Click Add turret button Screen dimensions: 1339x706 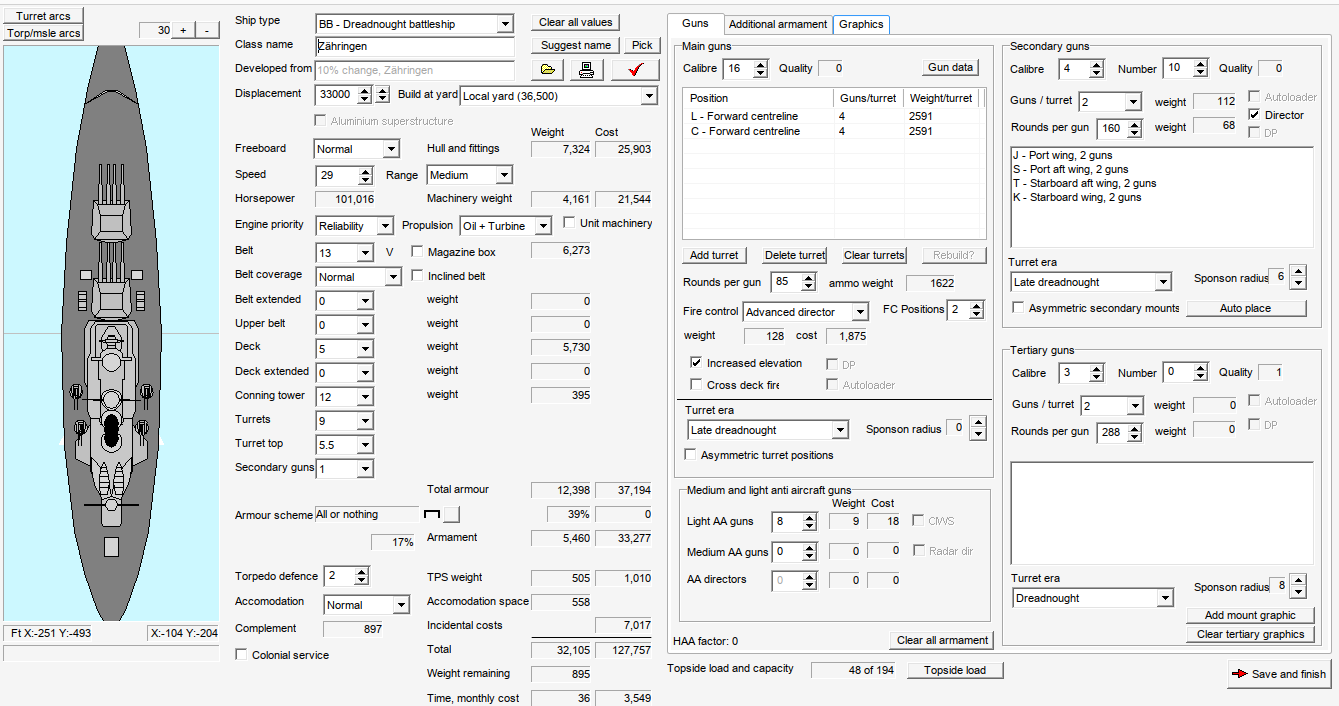click(x=714, y=255)
